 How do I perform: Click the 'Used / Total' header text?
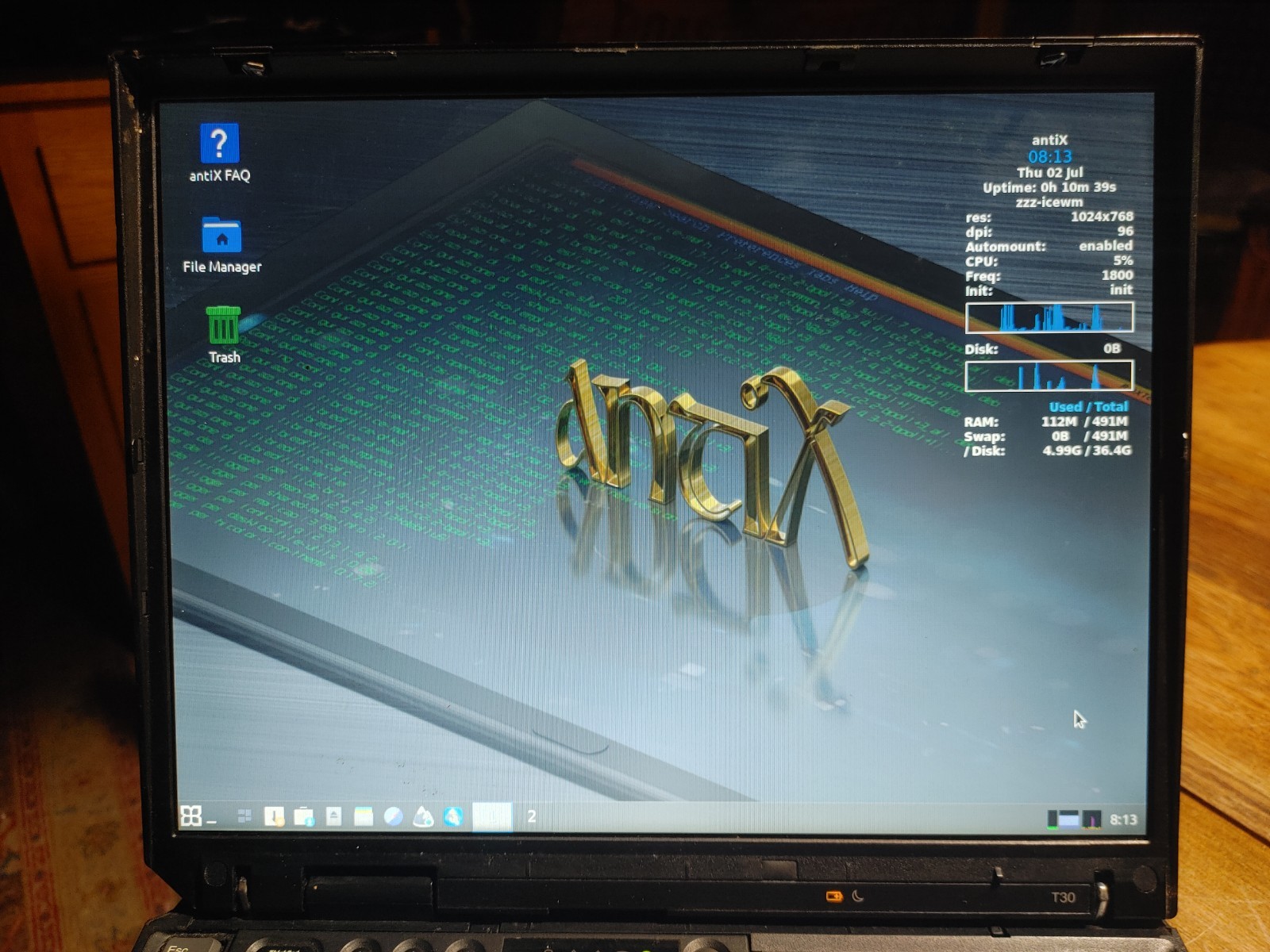coord(1088,406)
